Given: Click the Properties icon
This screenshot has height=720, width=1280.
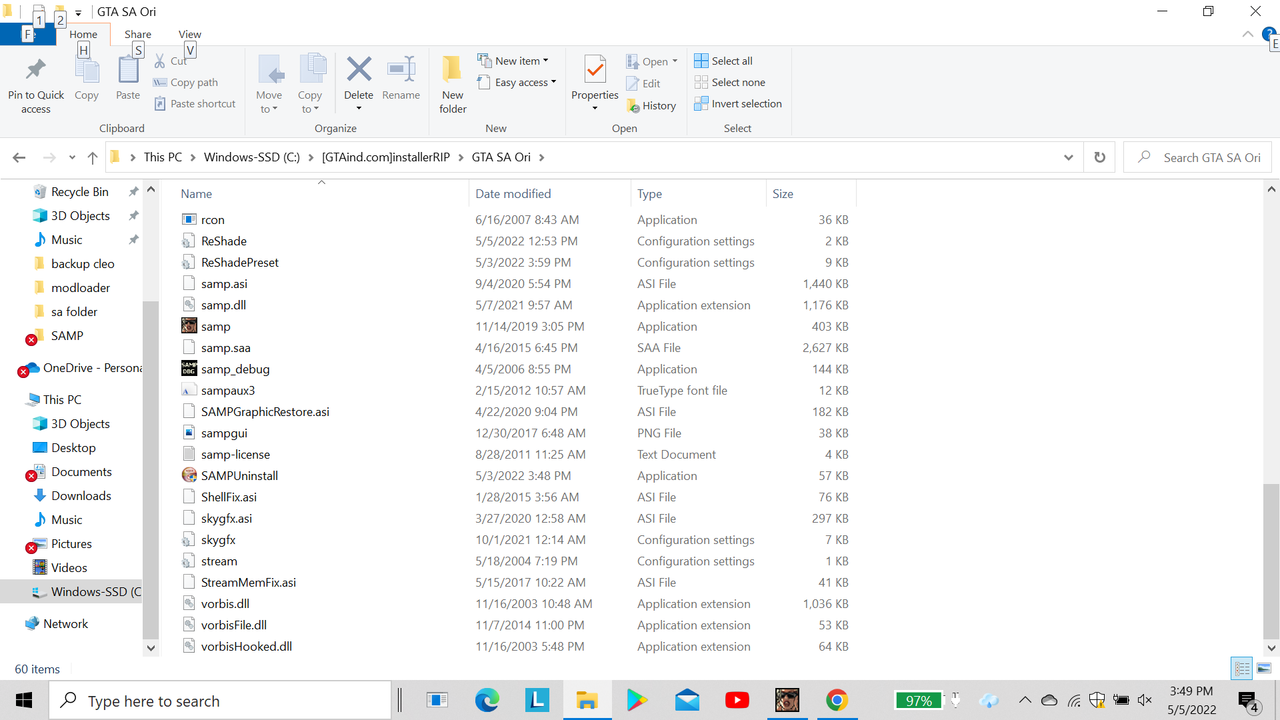Looking at the screenshot, I should point(595,70).
